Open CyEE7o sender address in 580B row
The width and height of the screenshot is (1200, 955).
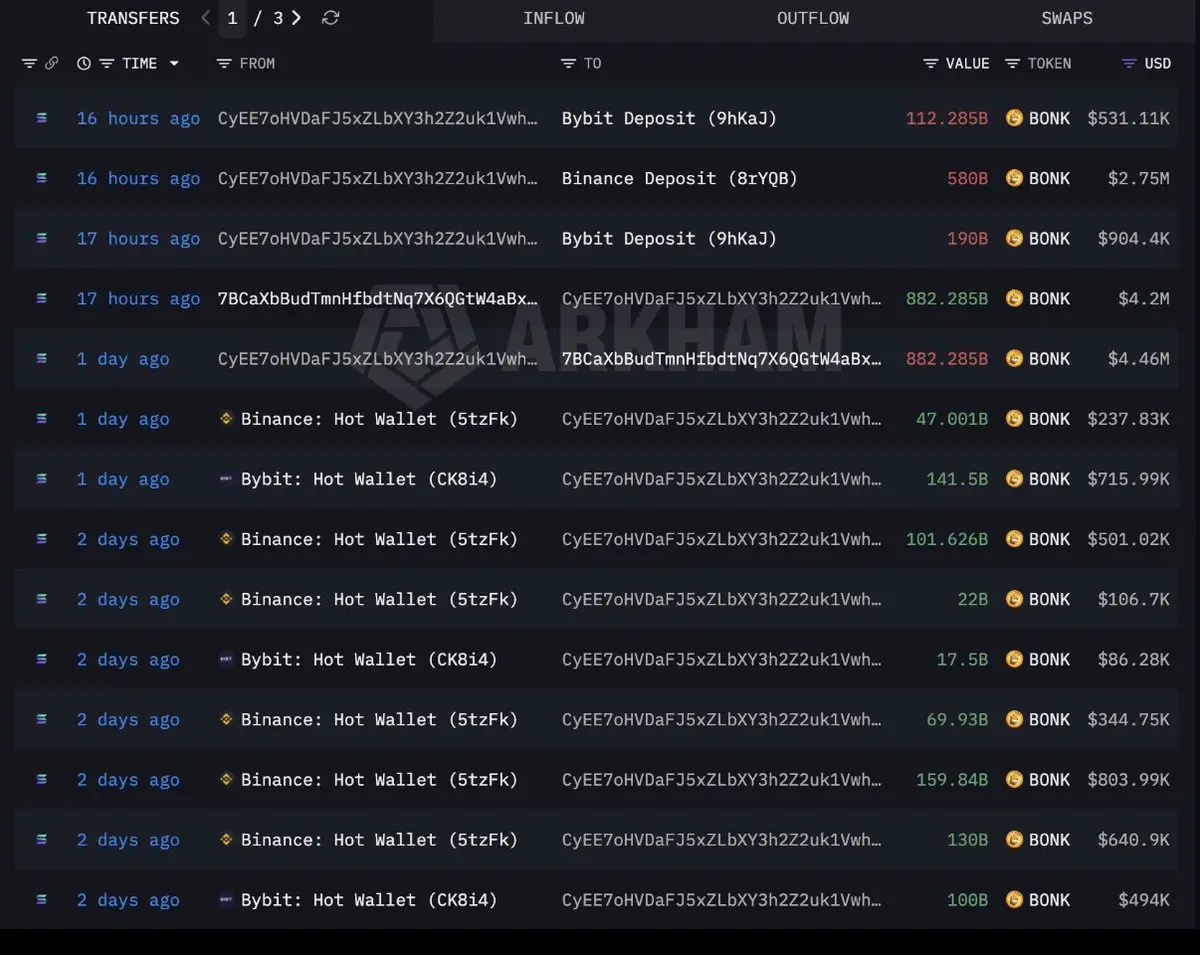coord(378,178)
